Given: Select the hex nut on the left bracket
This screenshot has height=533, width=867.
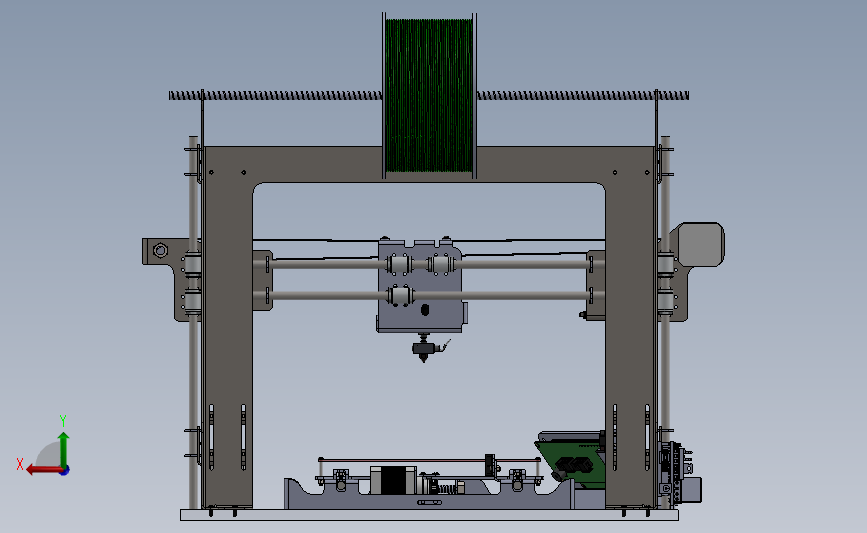Looking at the screenshot, I should click(x=160, y=250).
